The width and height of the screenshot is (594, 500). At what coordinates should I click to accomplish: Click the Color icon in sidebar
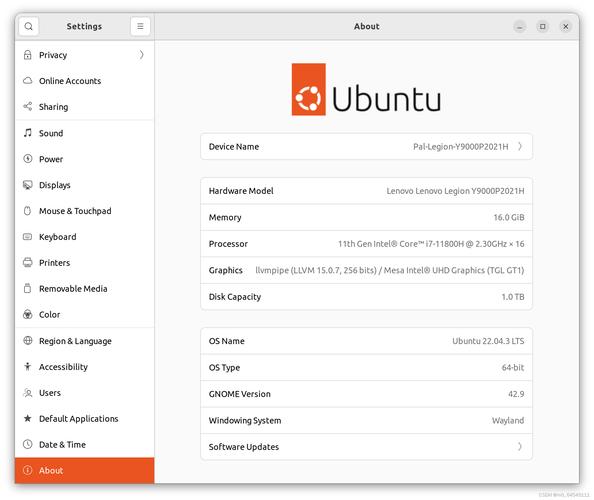(28, 314)
